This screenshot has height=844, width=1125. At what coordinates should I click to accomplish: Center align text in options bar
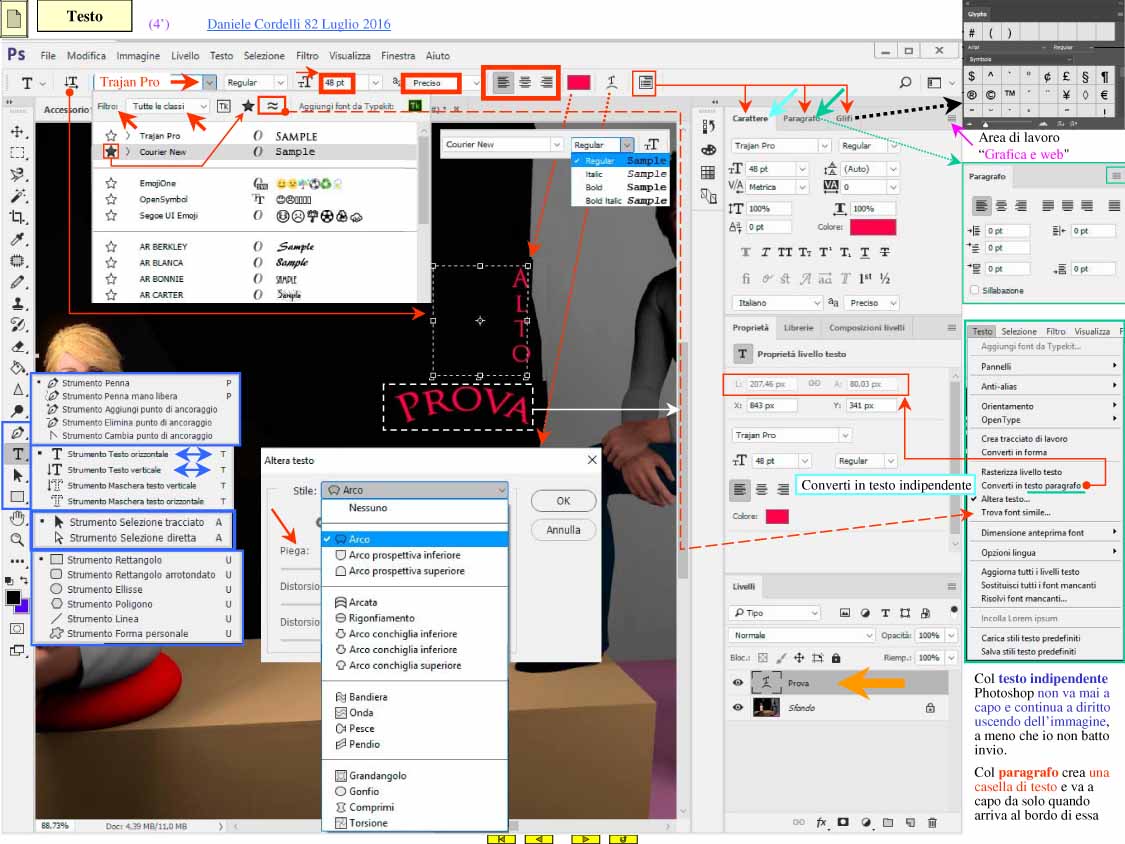pos(525,83)
